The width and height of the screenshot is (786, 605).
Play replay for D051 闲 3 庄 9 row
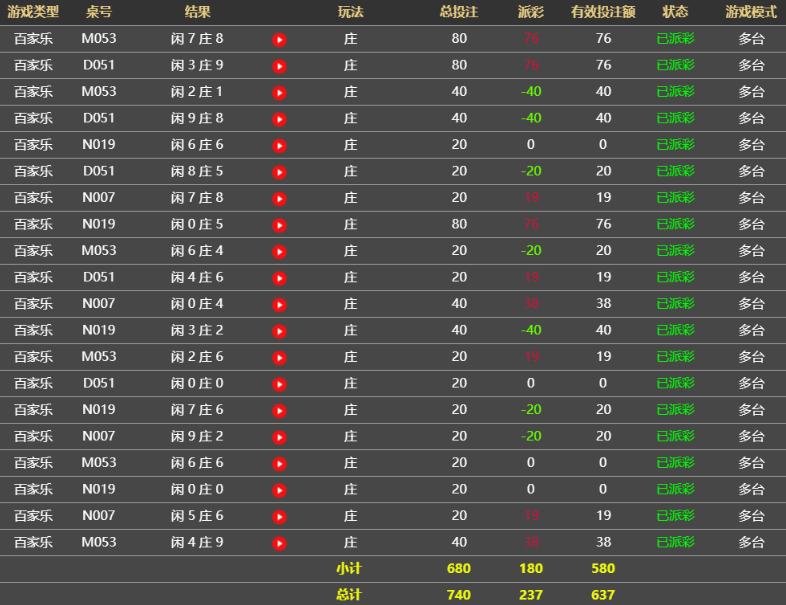pyautogui.click(x=279, y=66)
